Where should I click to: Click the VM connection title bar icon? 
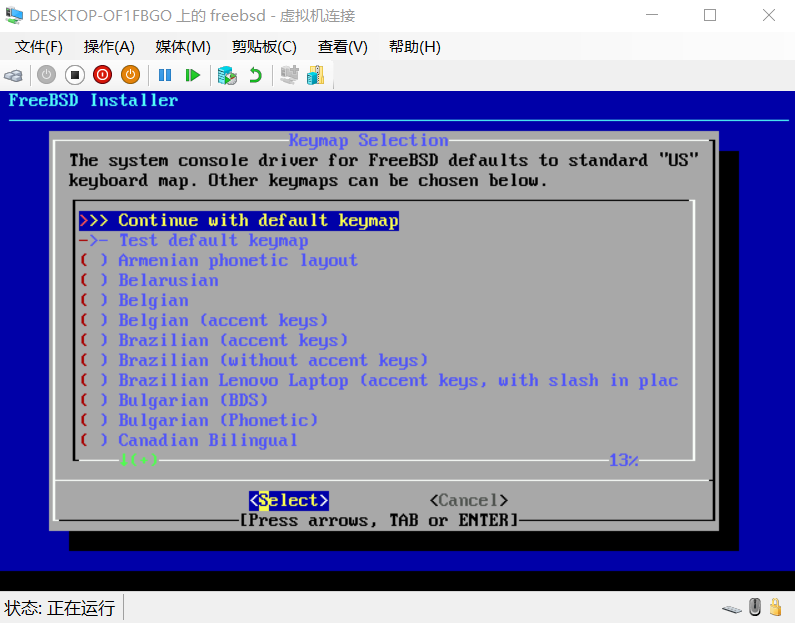coord(14,15)
